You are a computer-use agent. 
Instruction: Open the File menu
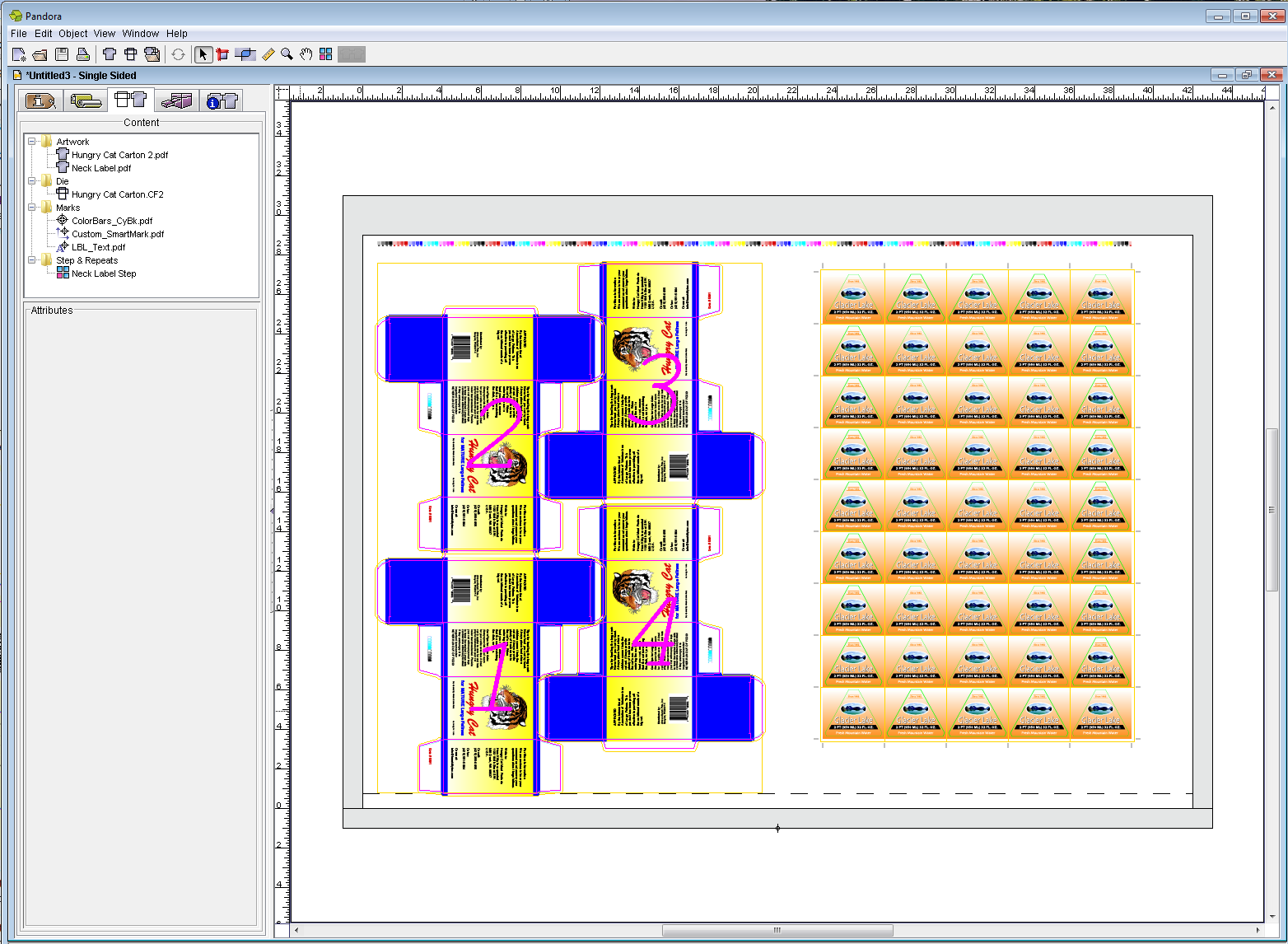(x=19, y=34)
